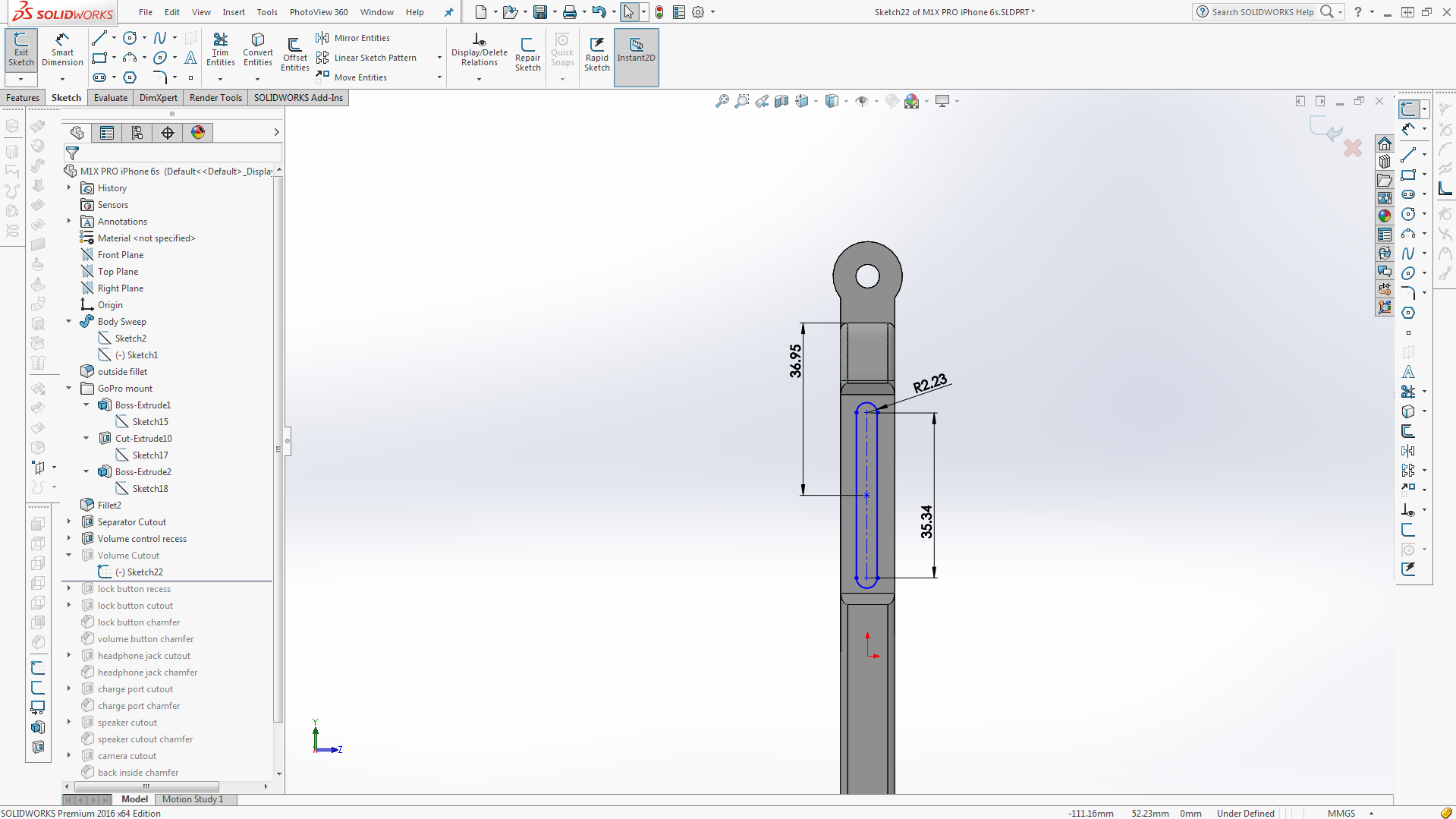Click the Undo arrow icon

(x=599, y=12)
